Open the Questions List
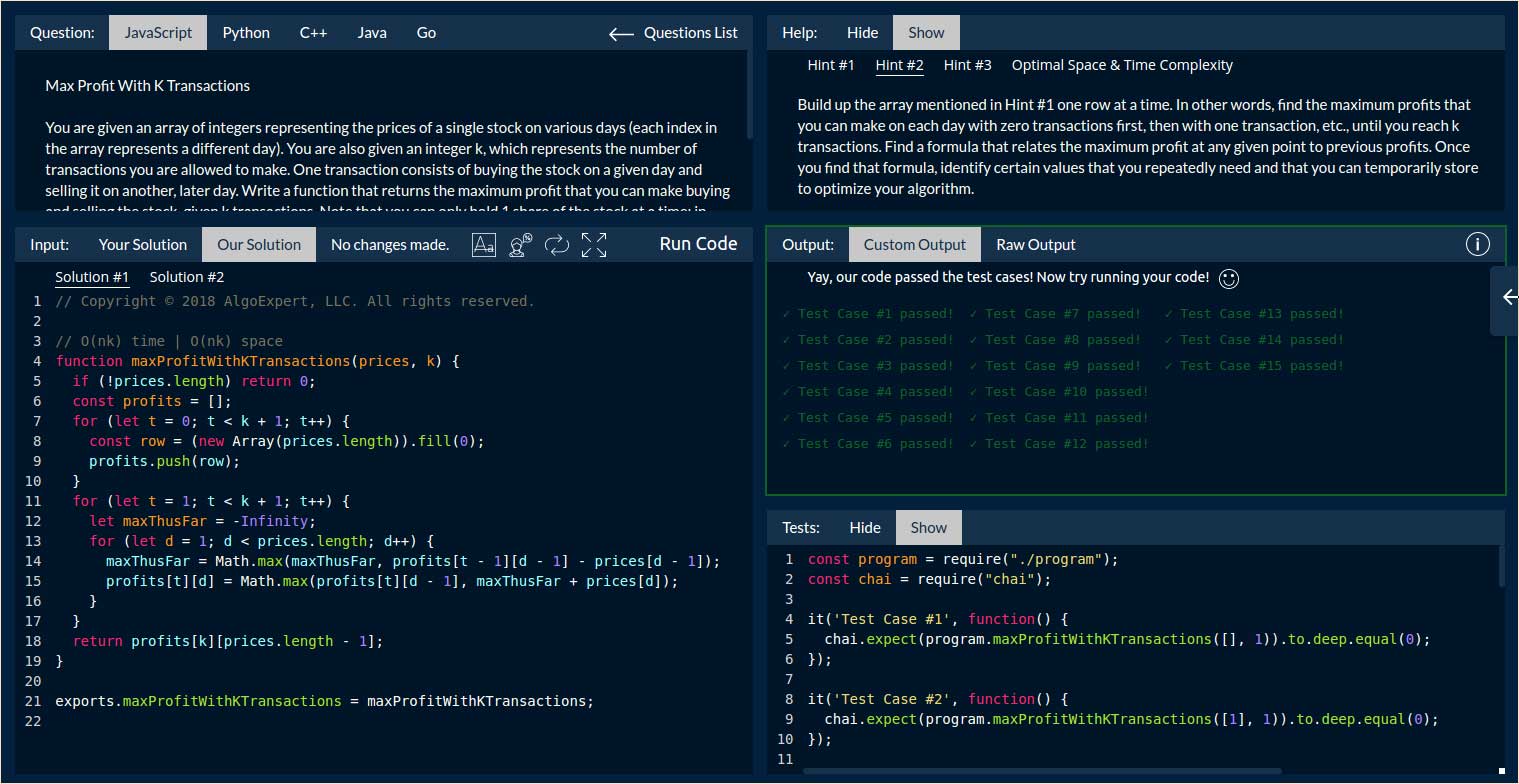 coord(690,33)
